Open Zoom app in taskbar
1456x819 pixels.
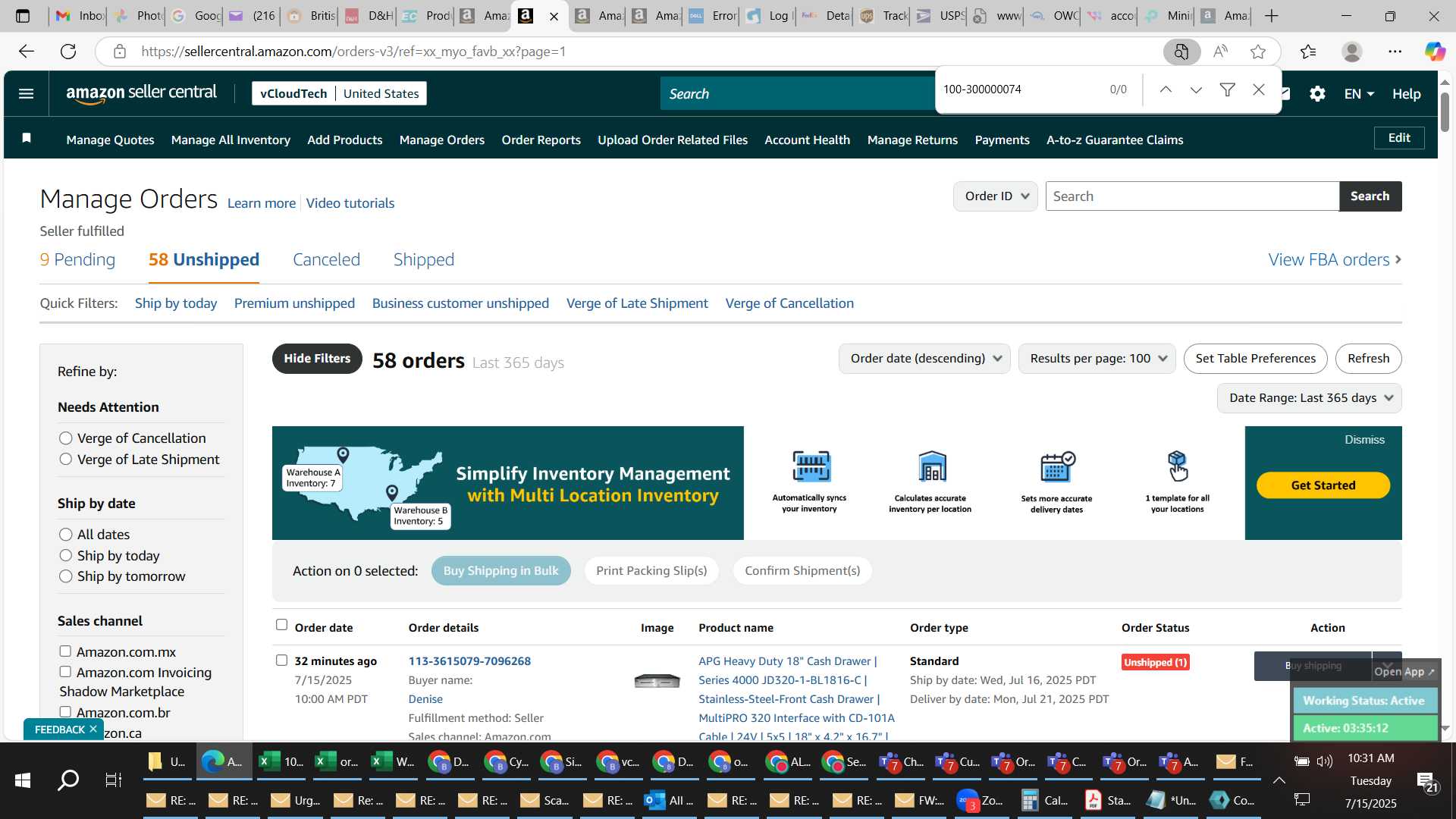tap(981, 800)
